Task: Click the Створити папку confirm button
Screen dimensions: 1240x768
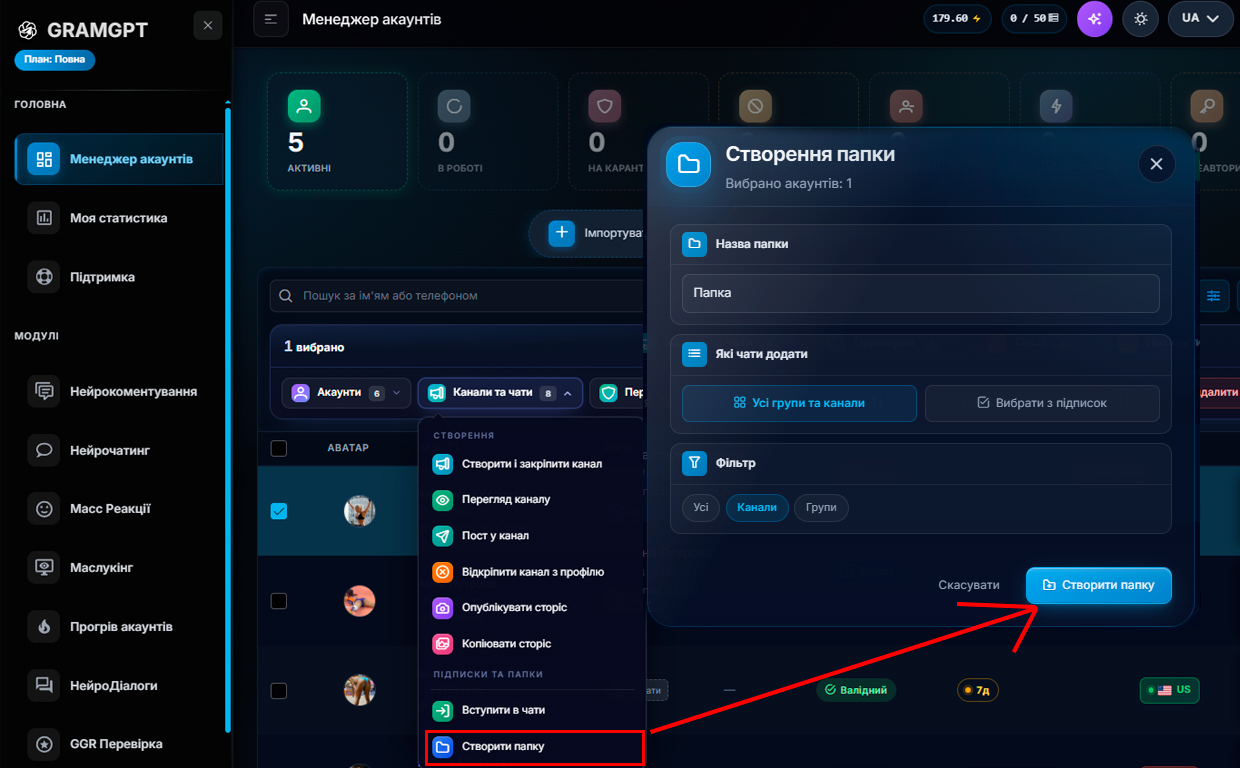Action: (1098, 585)
